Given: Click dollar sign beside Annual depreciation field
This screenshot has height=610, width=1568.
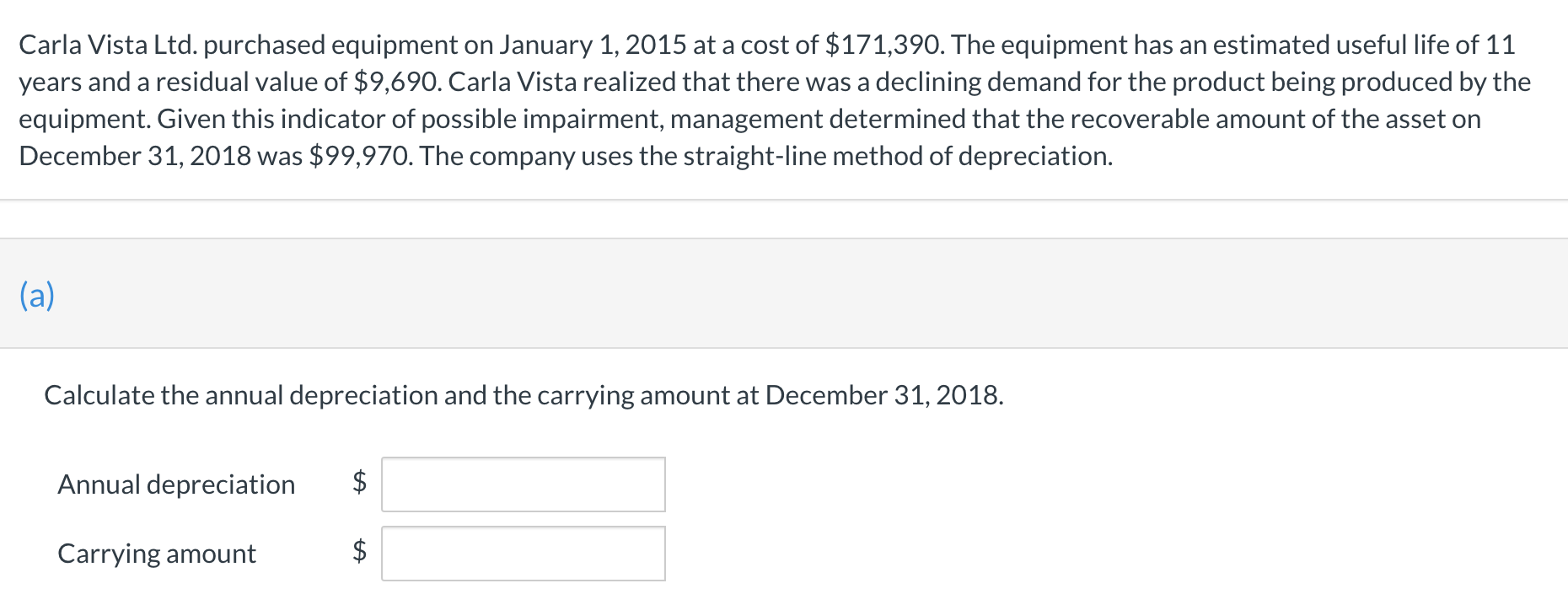Looking at the screenshot, I should 359,482.
